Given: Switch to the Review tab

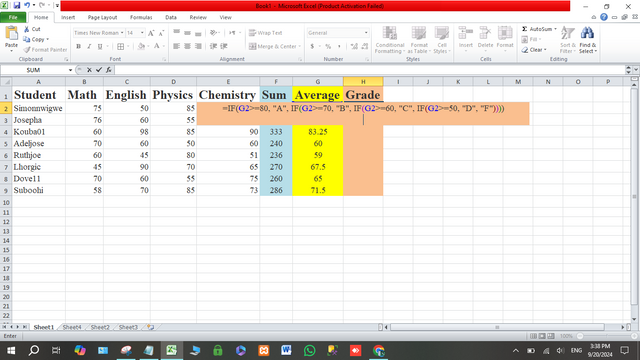Looking at the screenshot, I should tap(198, 18).
